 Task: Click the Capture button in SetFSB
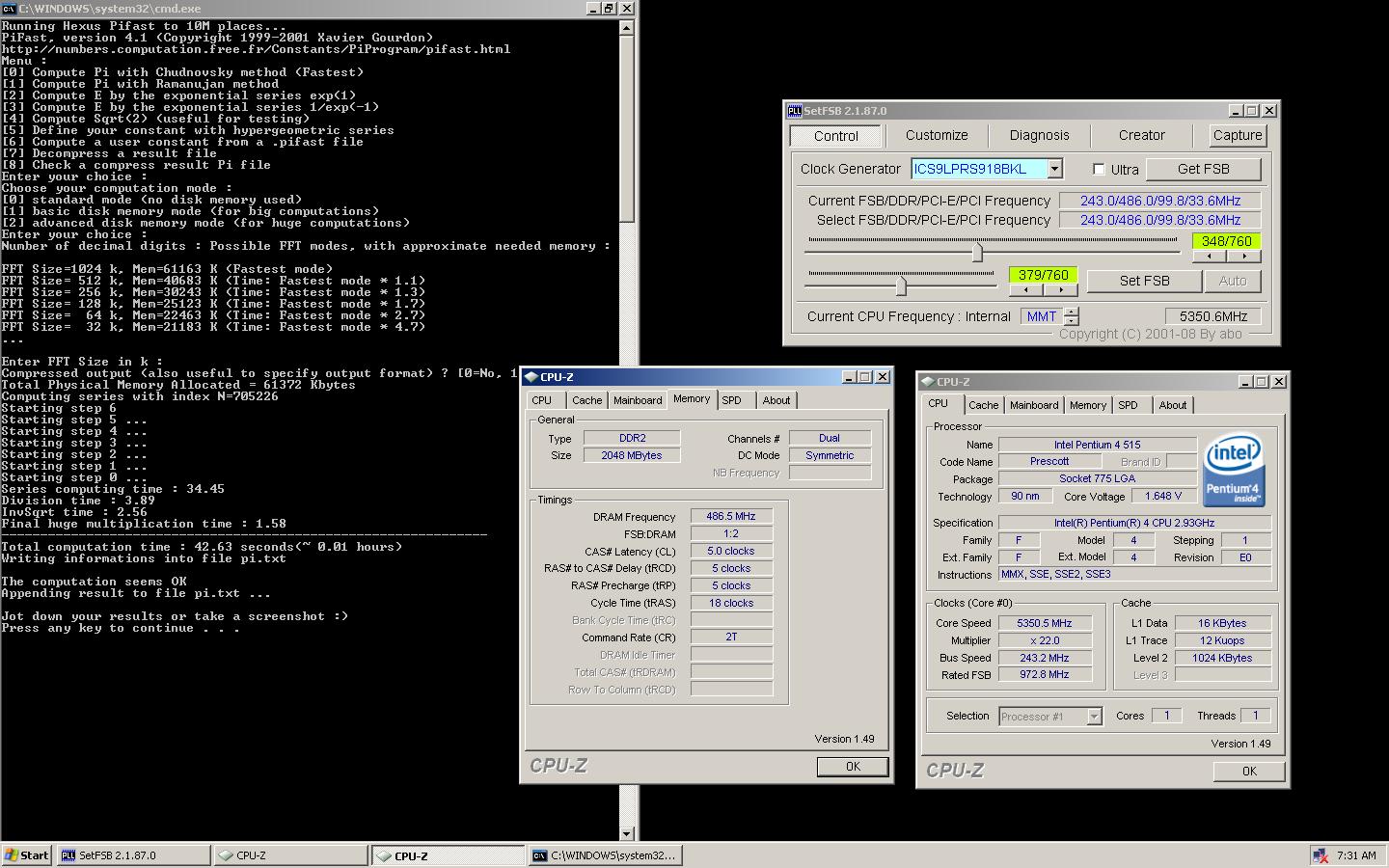(x=1238, y=135)
